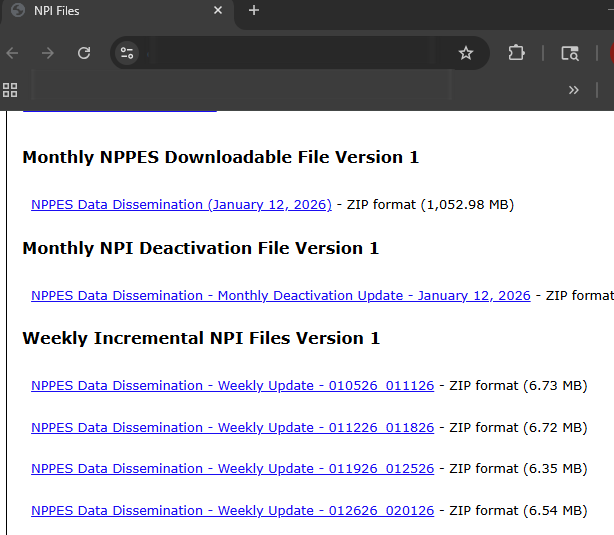
Task: Click the forward navigation arrow
Action: [48, 53]
